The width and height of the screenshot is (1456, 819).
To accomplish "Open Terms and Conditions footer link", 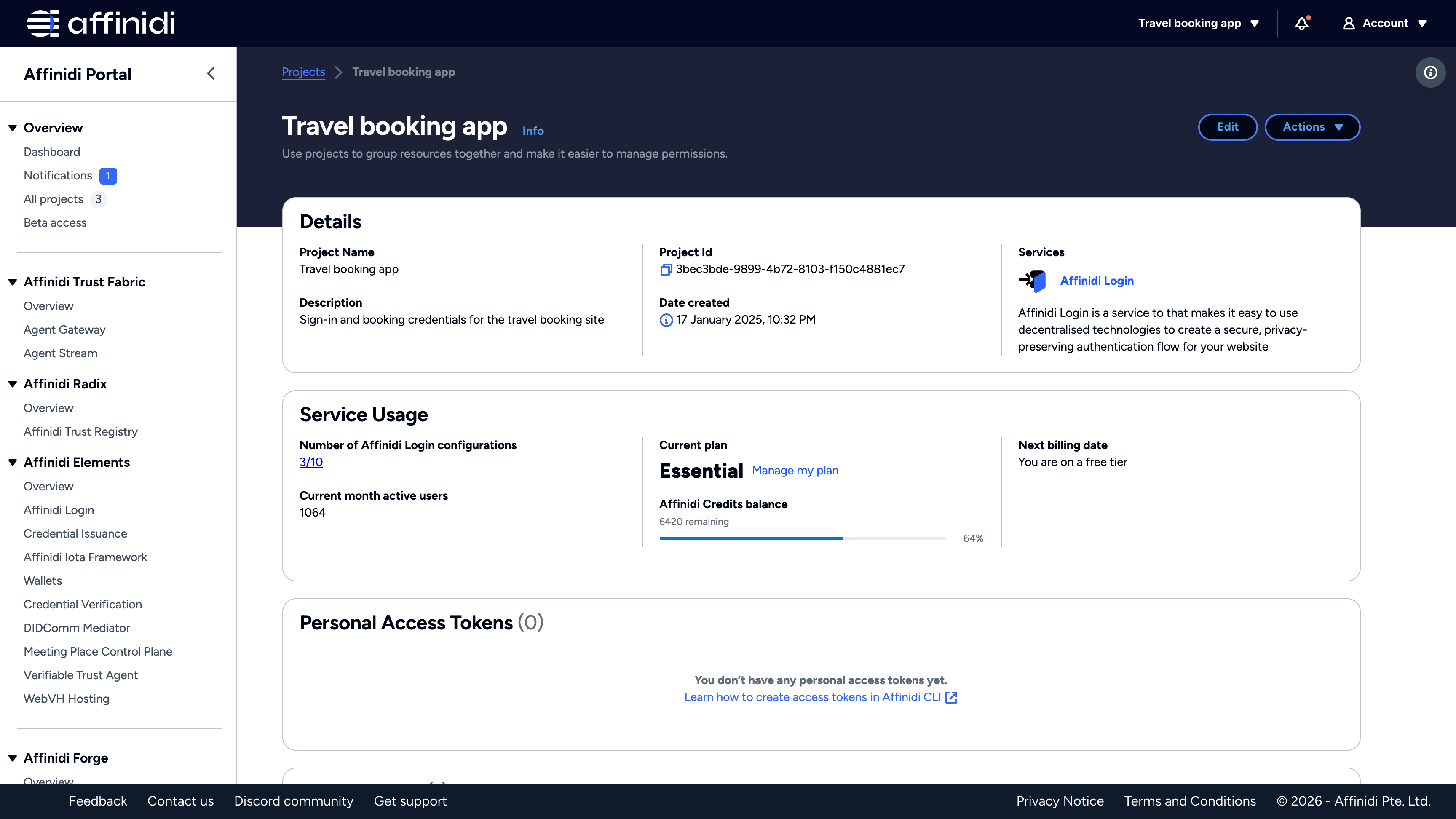I will click(1190, 801).
